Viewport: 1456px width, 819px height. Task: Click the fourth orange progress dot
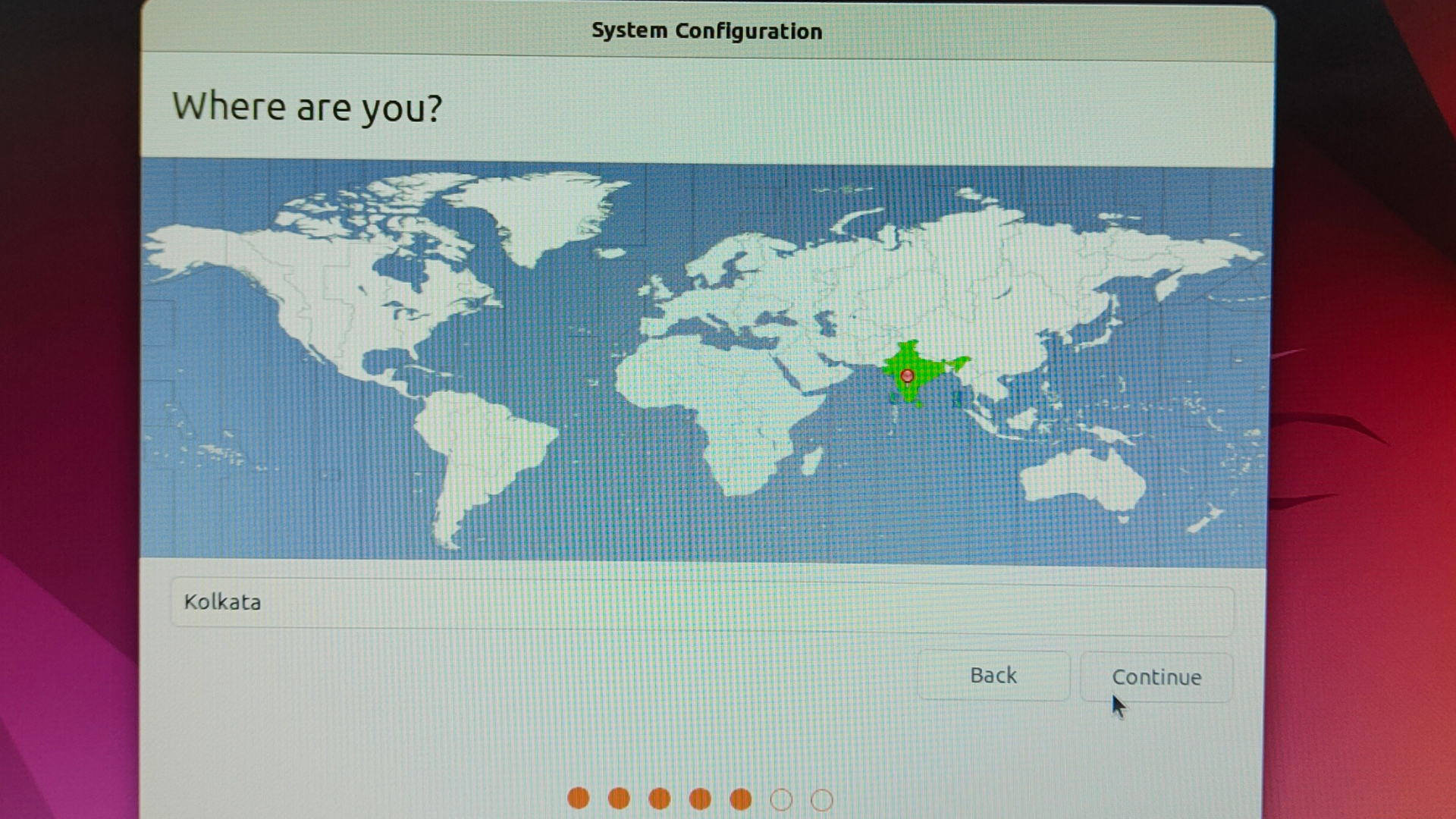[x=700, y=799]
